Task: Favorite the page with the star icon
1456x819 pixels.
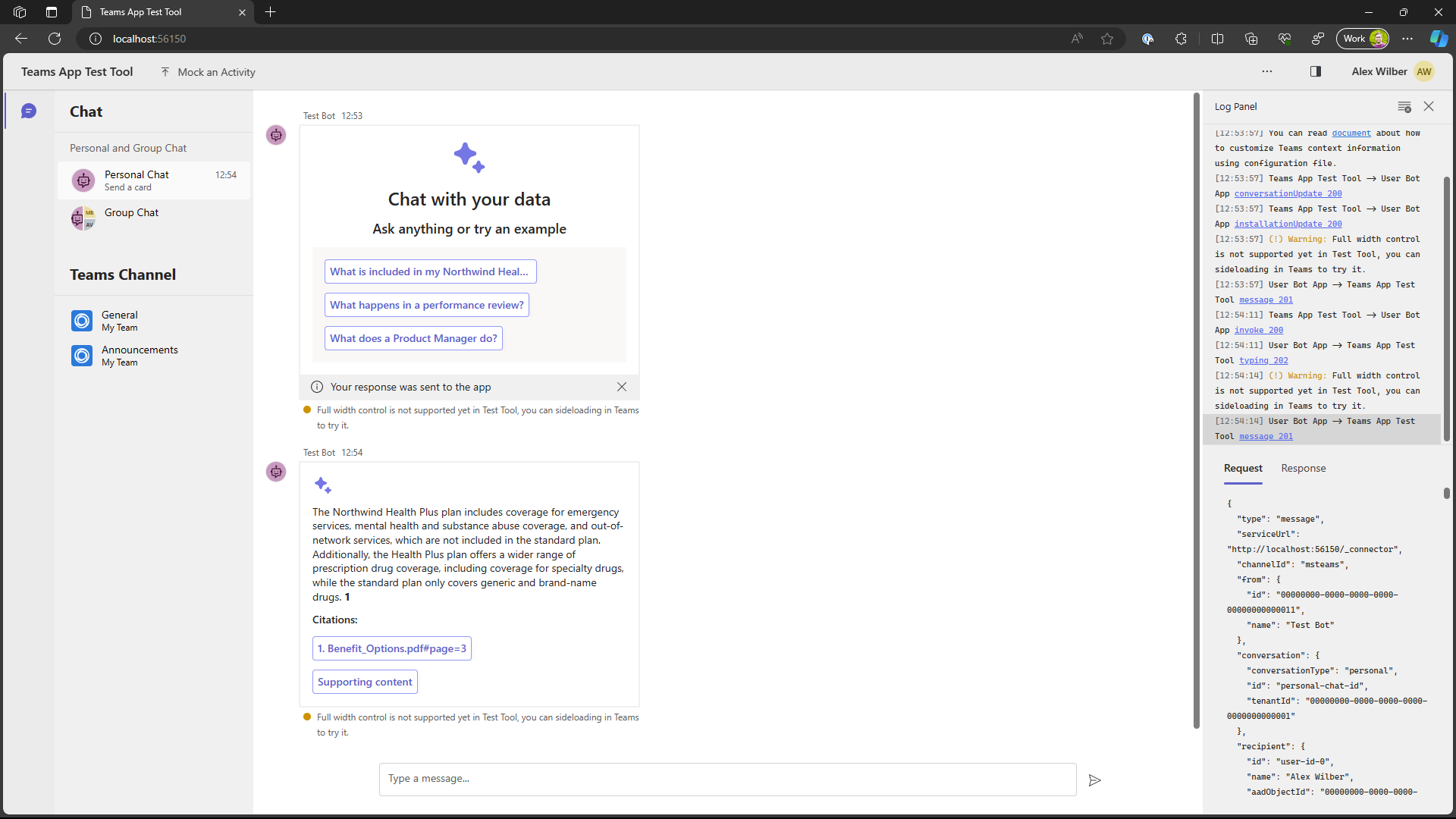Action: 1107,39
